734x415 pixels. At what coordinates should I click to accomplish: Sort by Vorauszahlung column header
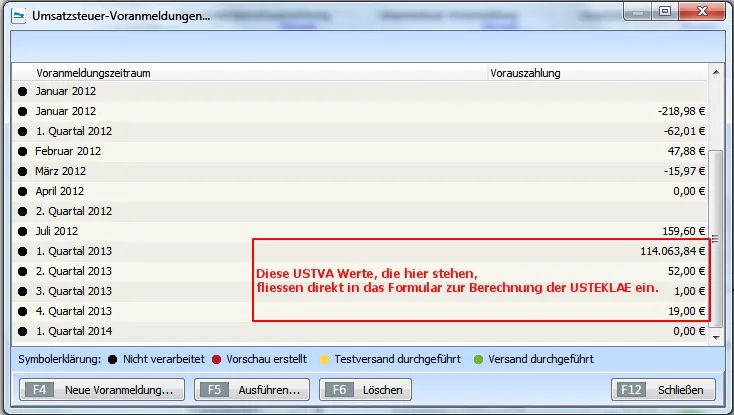[600, 73]
